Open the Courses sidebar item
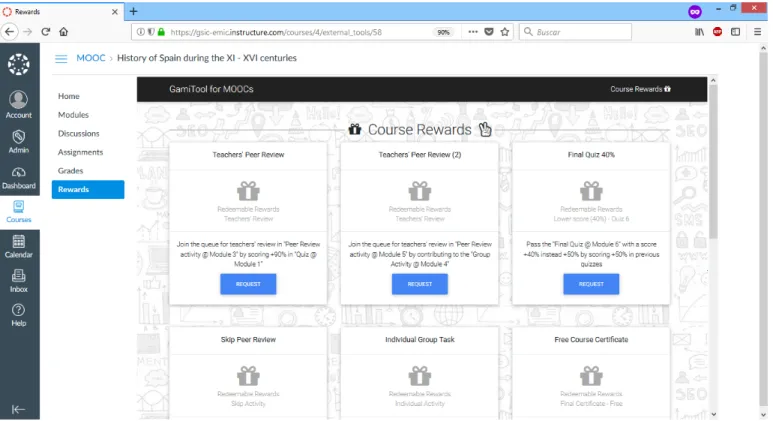 (x=19, y=212)
